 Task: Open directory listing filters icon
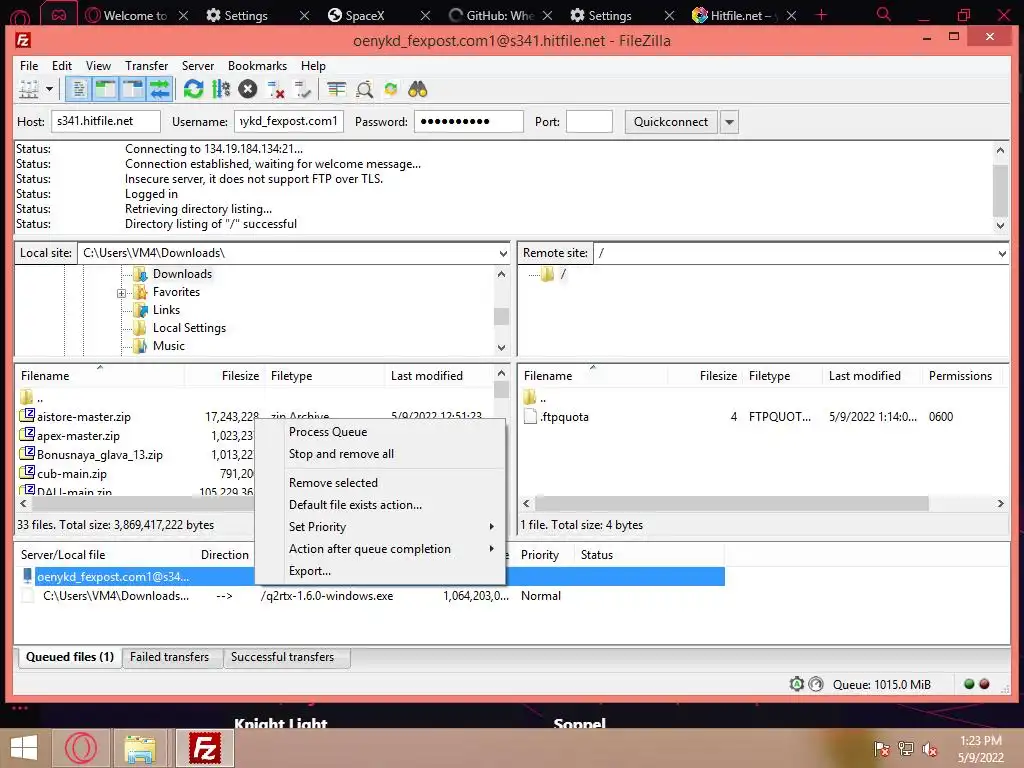336,89
